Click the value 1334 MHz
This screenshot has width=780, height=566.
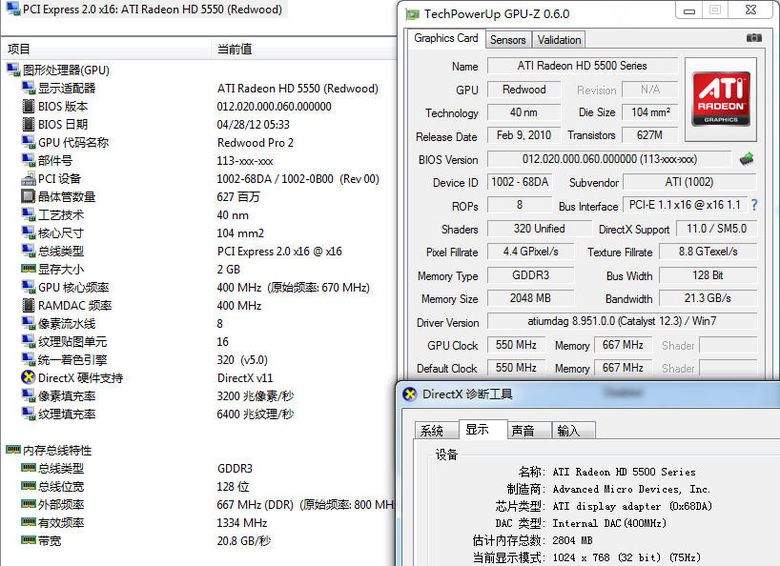click(242, 523)
